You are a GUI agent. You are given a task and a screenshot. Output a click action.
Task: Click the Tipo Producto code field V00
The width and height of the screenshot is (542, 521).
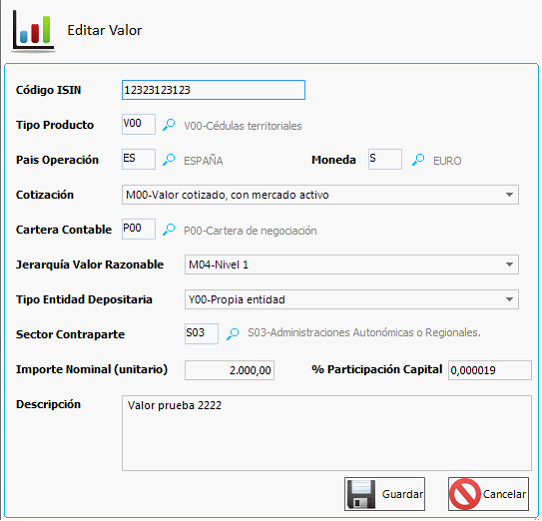coord(139,124)
